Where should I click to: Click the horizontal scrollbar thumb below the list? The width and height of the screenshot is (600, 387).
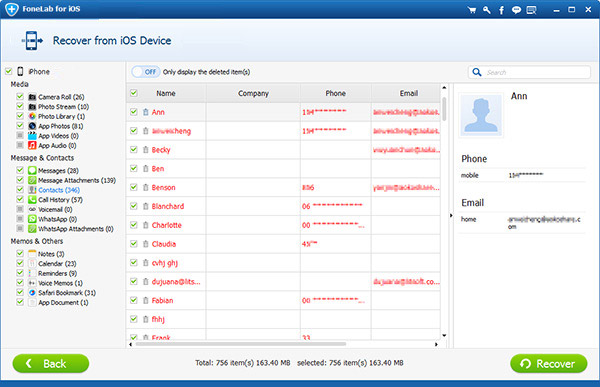tap(240, 344)
